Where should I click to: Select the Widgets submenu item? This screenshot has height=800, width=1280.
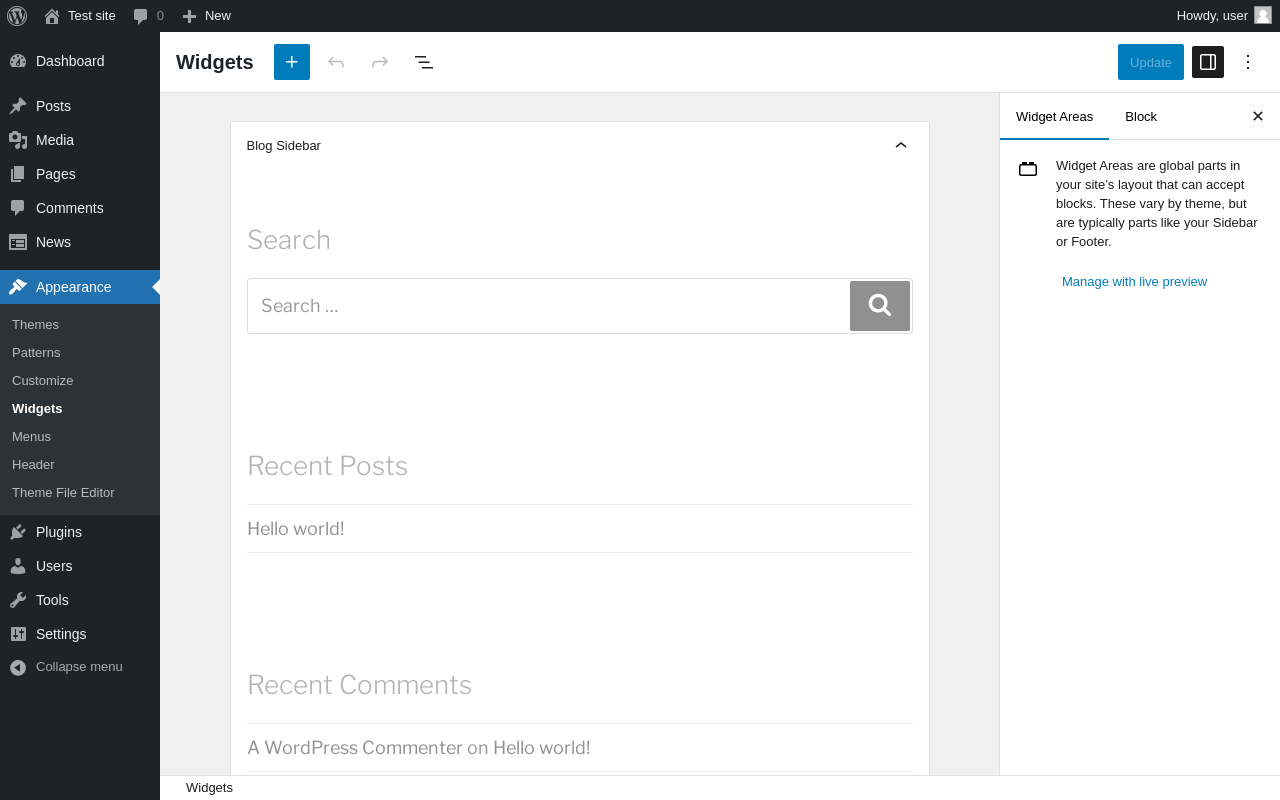(x=37, y=409)
